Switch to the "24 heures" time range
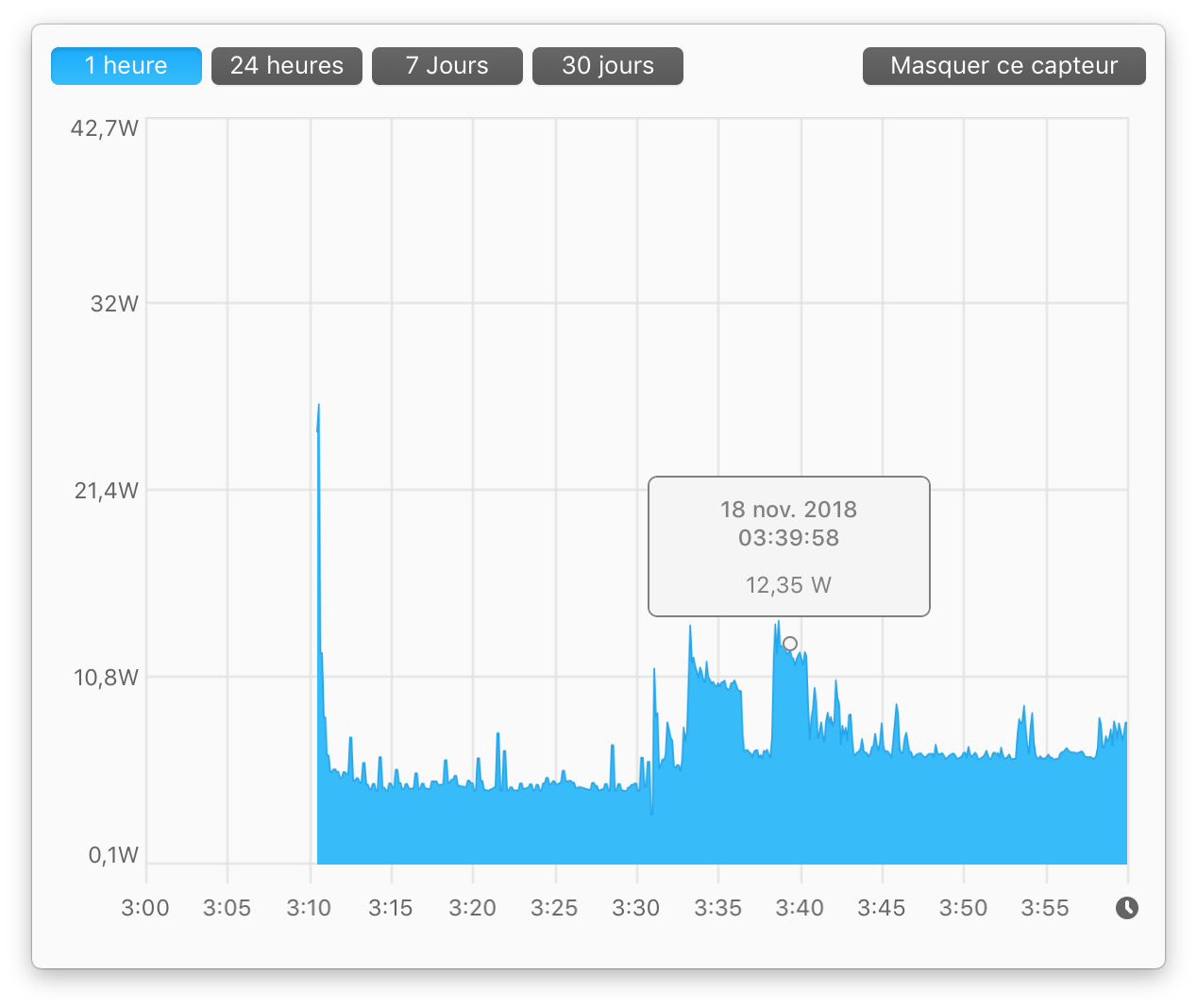This screenshot has width=1197, height=1008. [x=286, y=65]
